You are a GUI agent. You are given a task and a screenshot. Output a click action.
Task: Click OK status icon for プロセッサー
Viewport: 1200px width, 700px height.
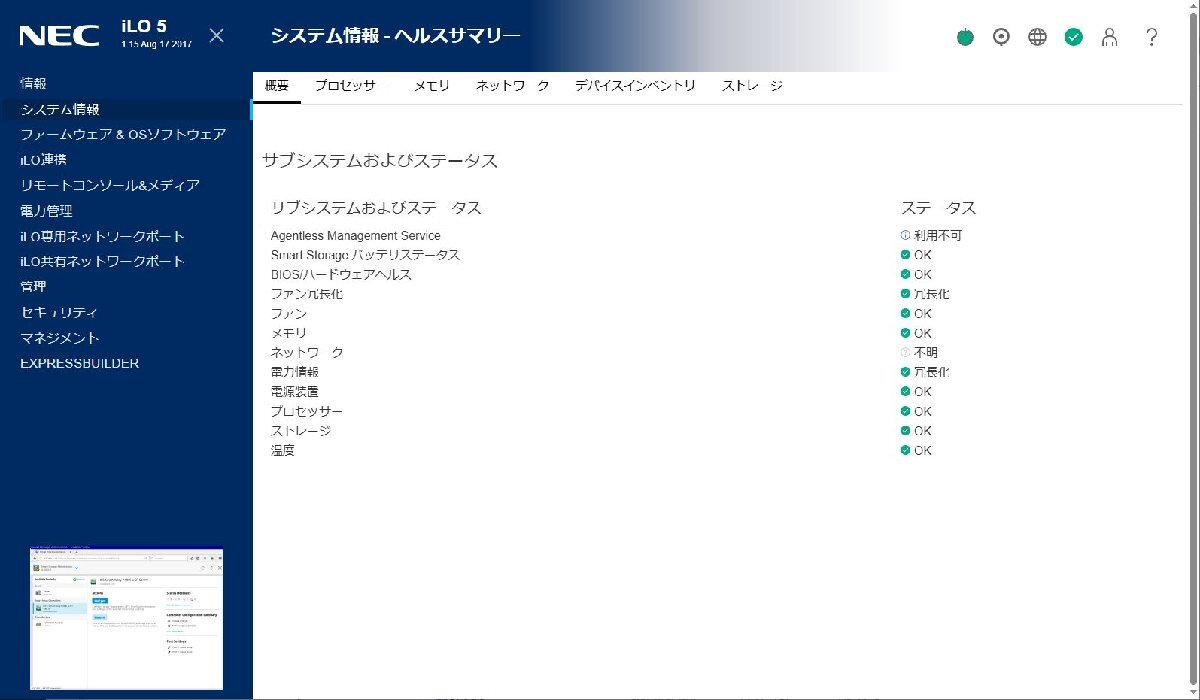[x=905, y=411]
